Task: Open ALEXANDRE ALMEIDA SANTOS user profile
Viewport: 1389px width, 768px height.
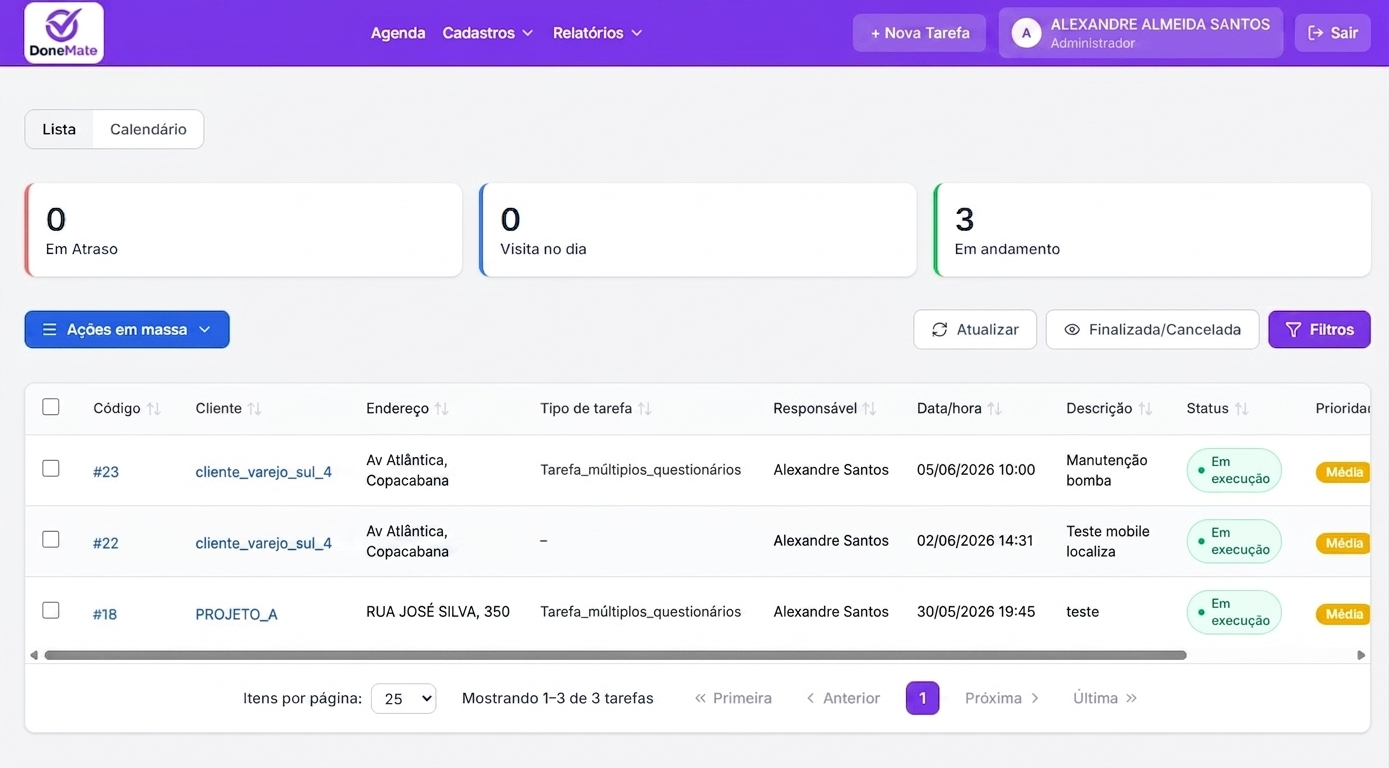Action: [x=1141, y=33]
